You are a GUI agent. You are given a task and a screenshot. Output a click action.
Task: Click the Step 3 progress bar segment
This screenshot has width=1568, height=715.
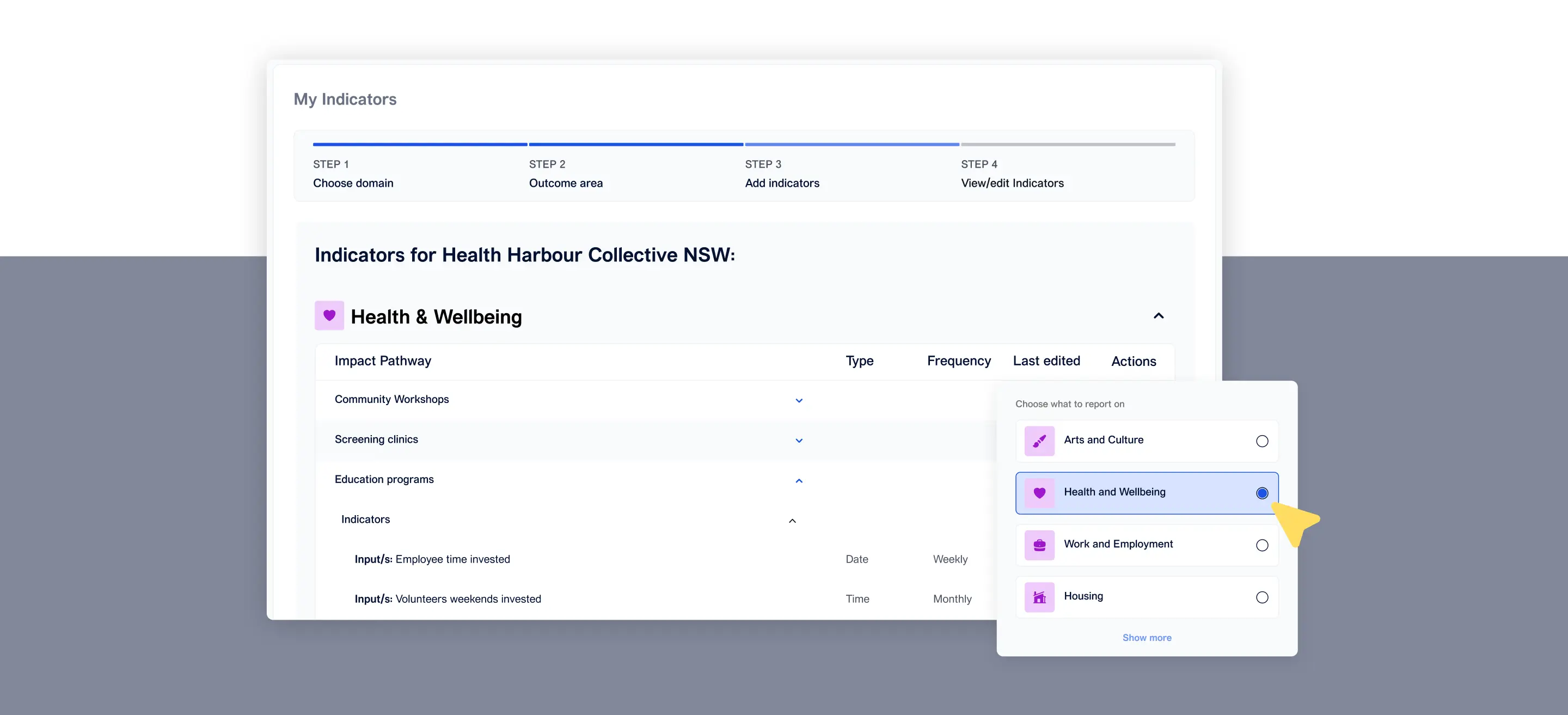pos(852,144)
